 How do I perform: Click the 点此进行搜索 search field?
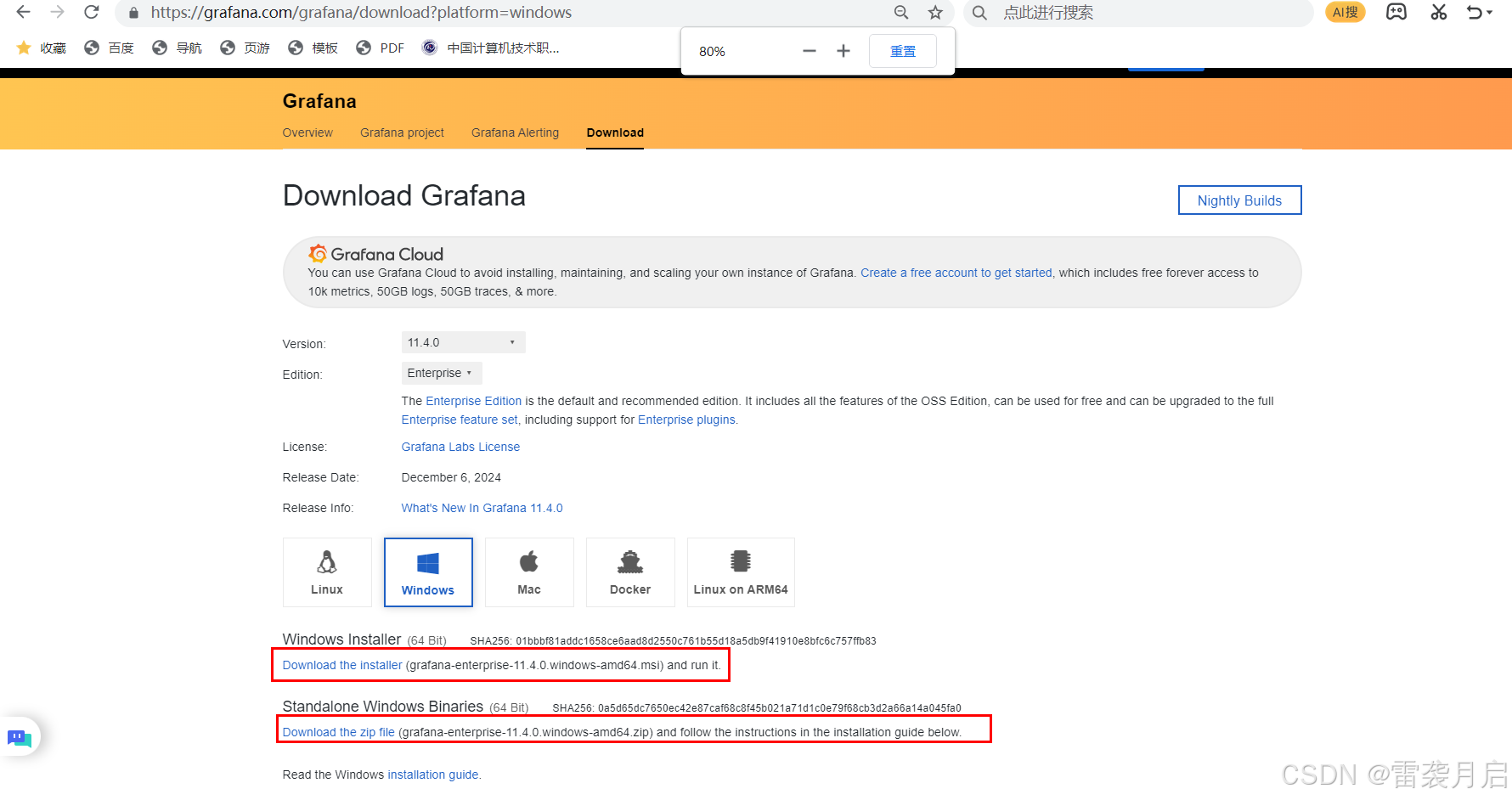[1138, 13]
